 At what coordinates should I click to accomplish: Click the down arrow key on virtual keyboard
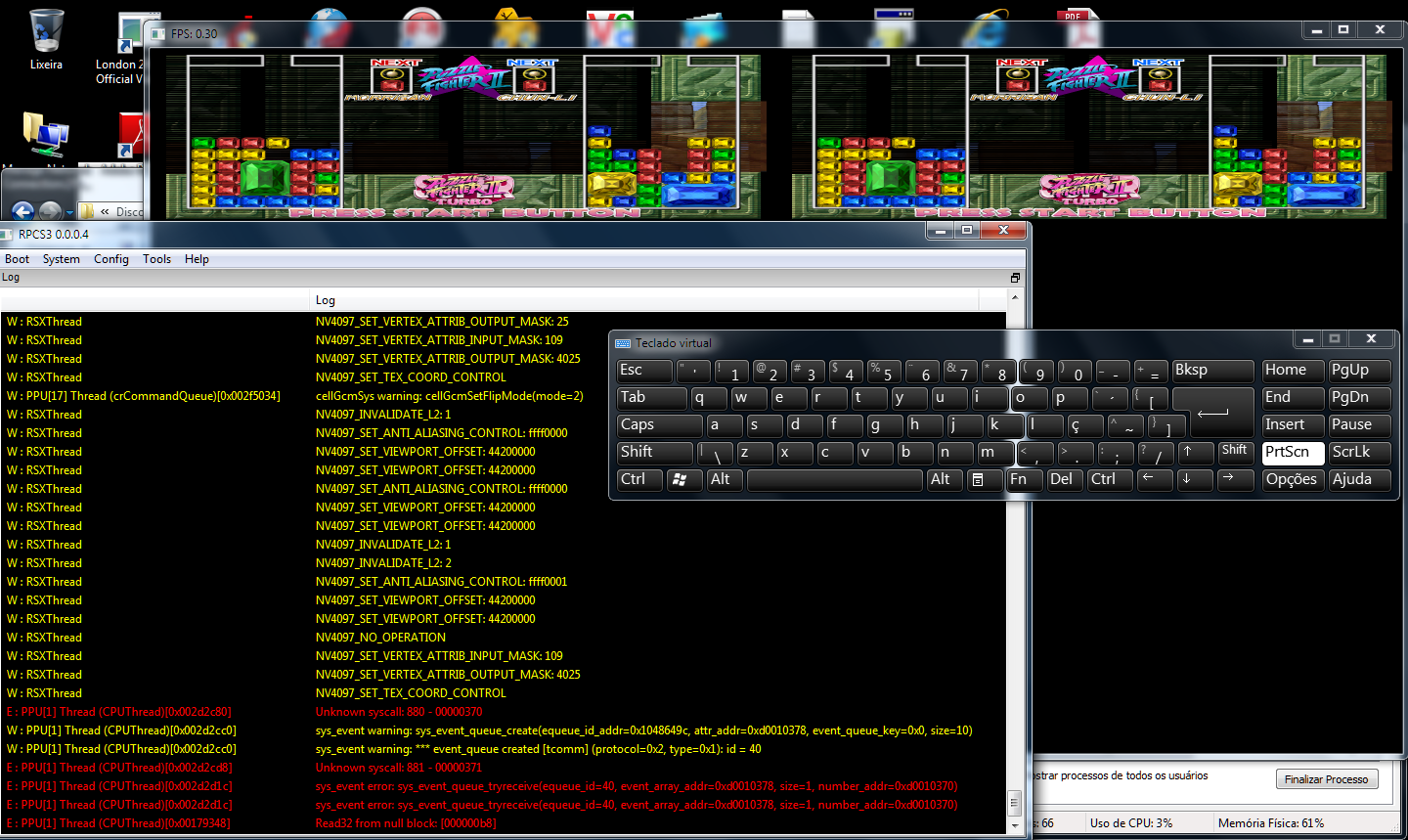click(x=1195, y=480)
